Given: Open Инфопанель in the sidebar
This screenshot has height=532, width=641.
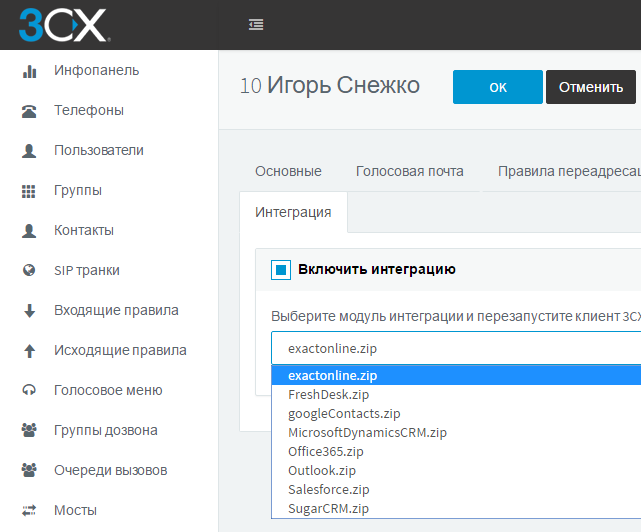Looking at the screenshot, I should [96, 70].
